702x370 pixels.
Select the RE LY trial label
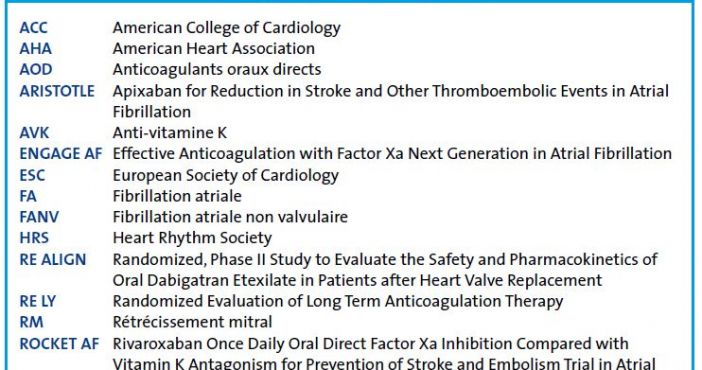click(38, 301)
